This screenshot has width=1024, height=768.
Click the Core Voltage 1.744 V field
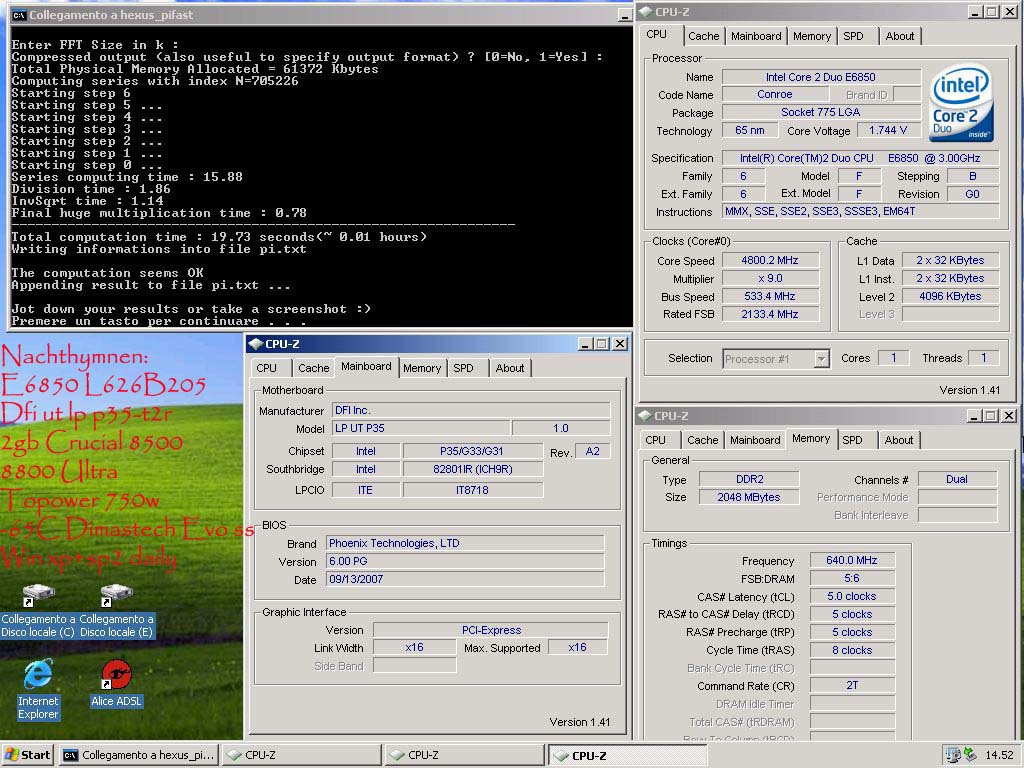(888, 131)
